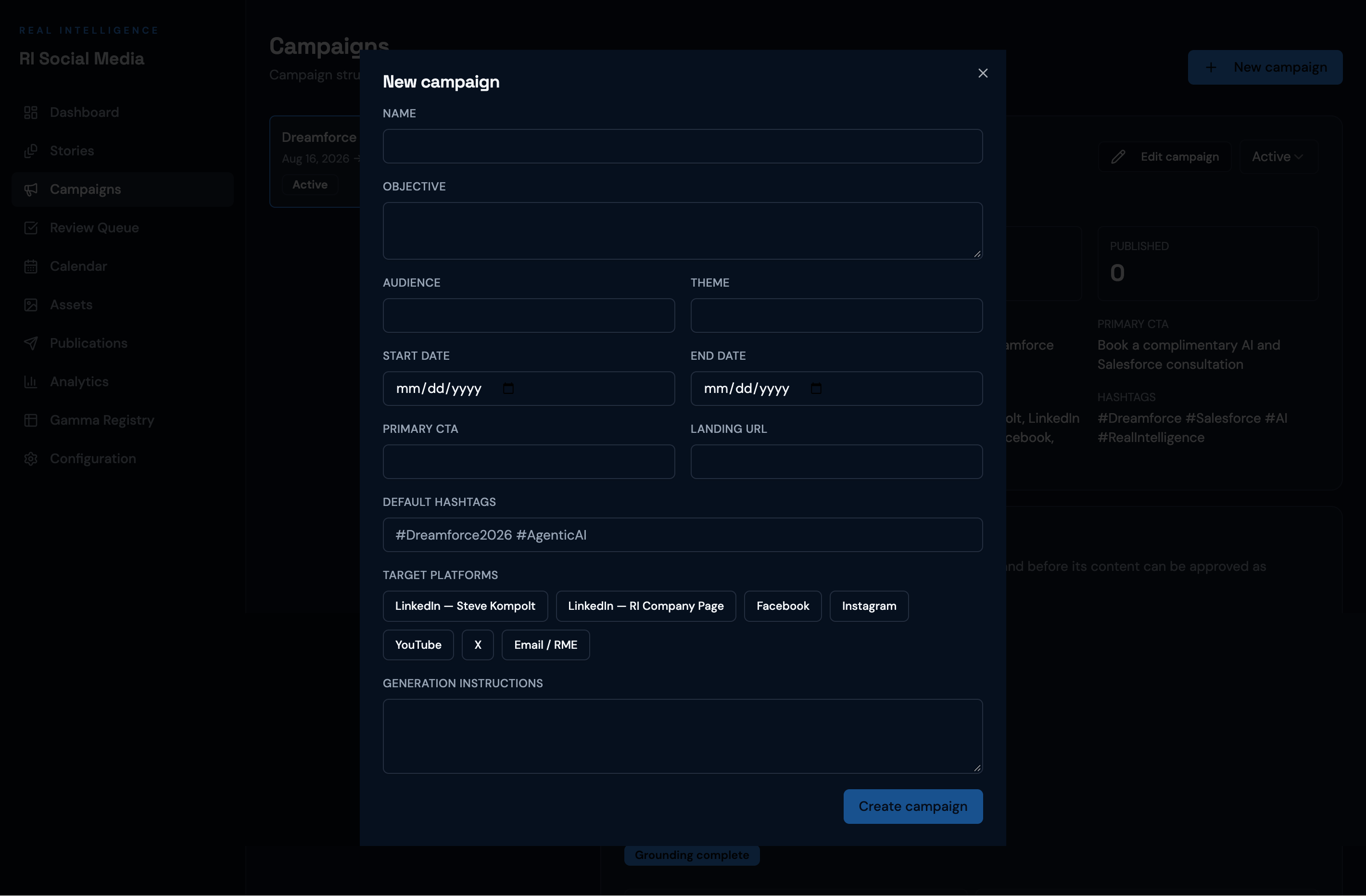Click the Create campaign button
This screenshot has width=1366, height=896.
[x=912, y=807]
